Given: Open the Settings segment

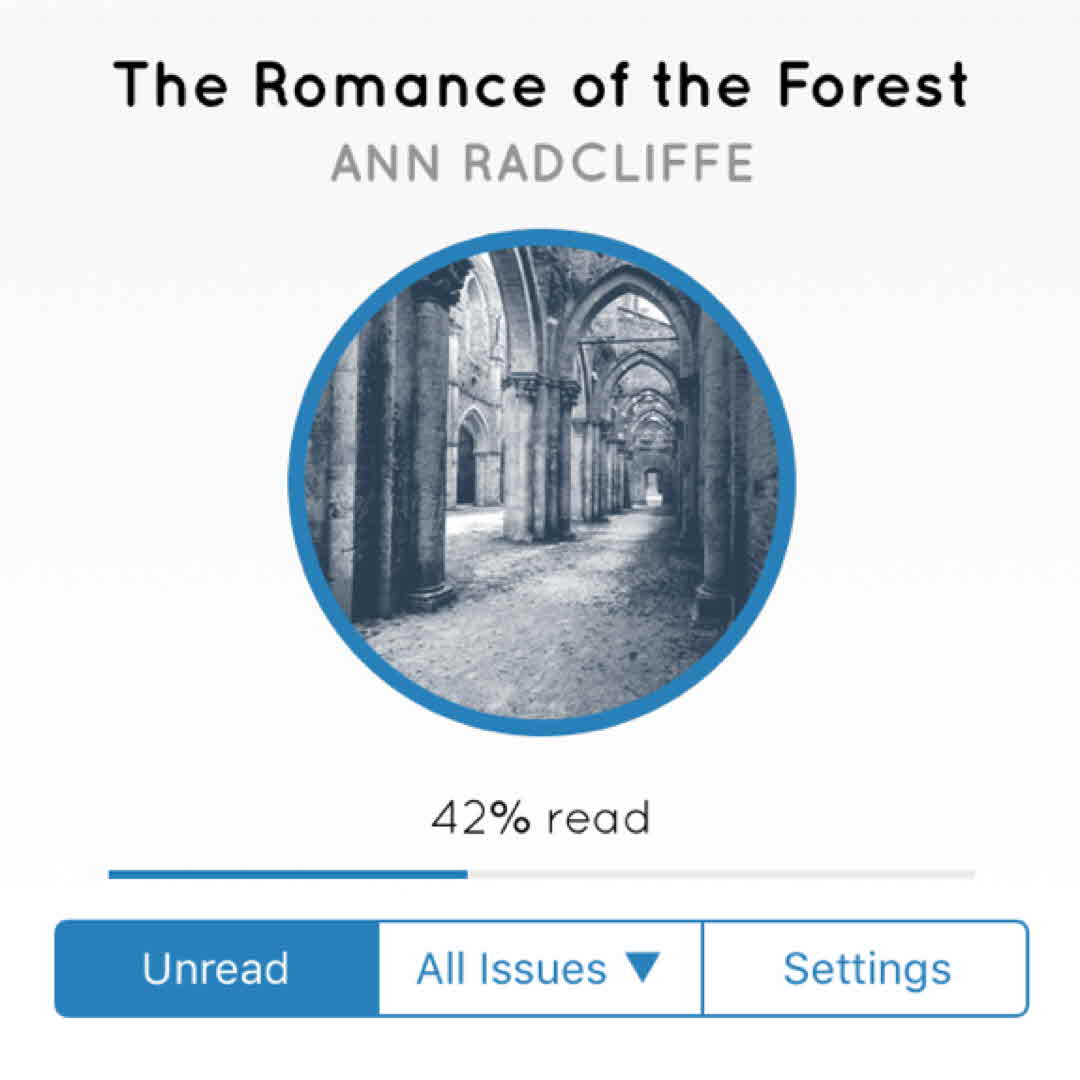Looking at the screenshot, I should click(x=866, y=968).
